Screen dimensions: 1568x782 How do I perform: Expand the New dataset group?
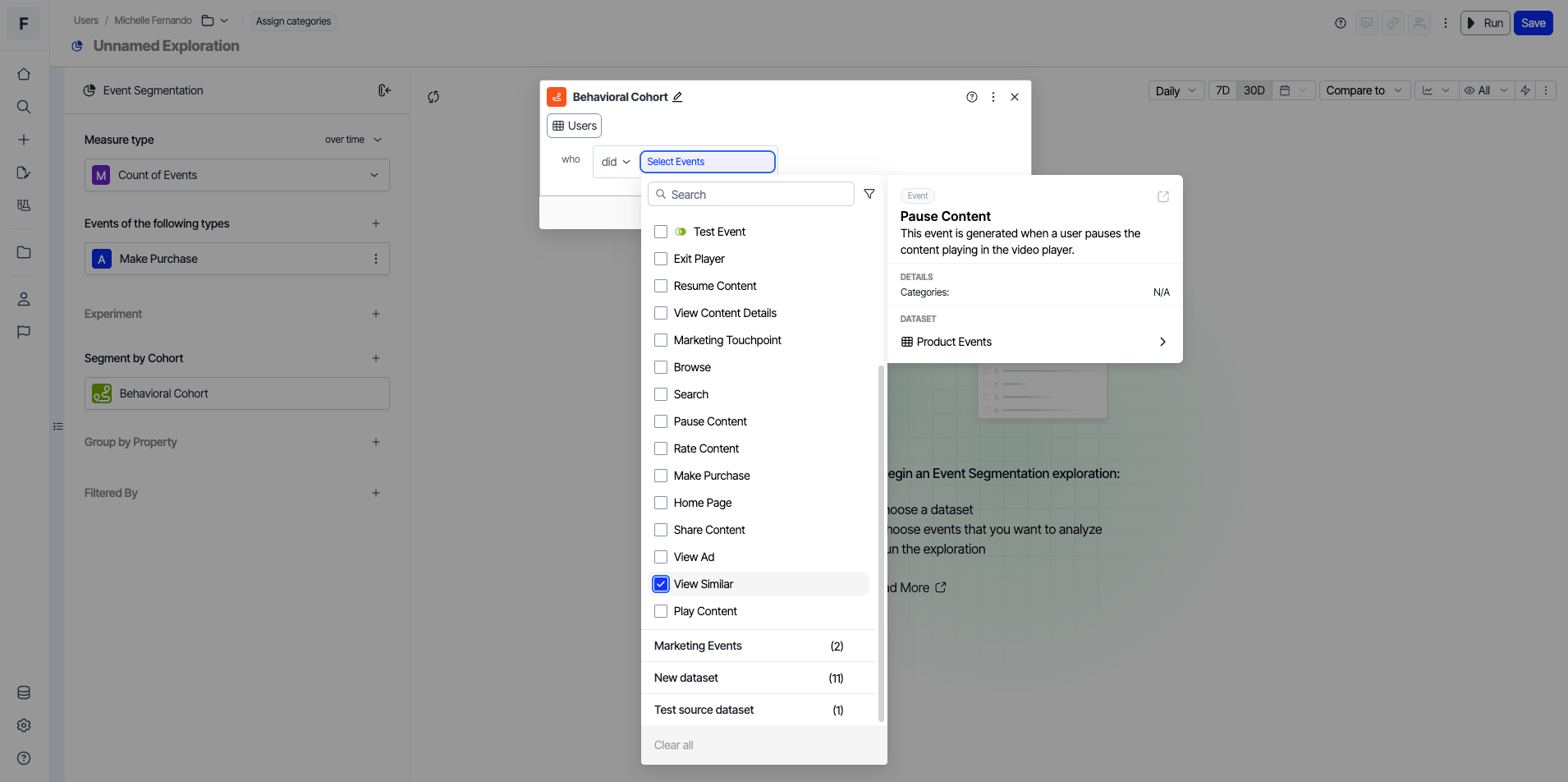pyautogui.click(x=748, y=678)
